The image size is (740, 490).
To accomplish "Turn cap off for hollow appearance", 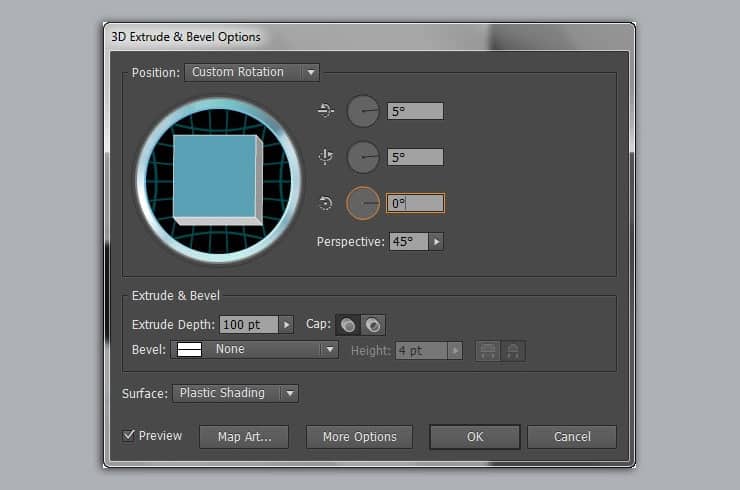I will [373, 325].
